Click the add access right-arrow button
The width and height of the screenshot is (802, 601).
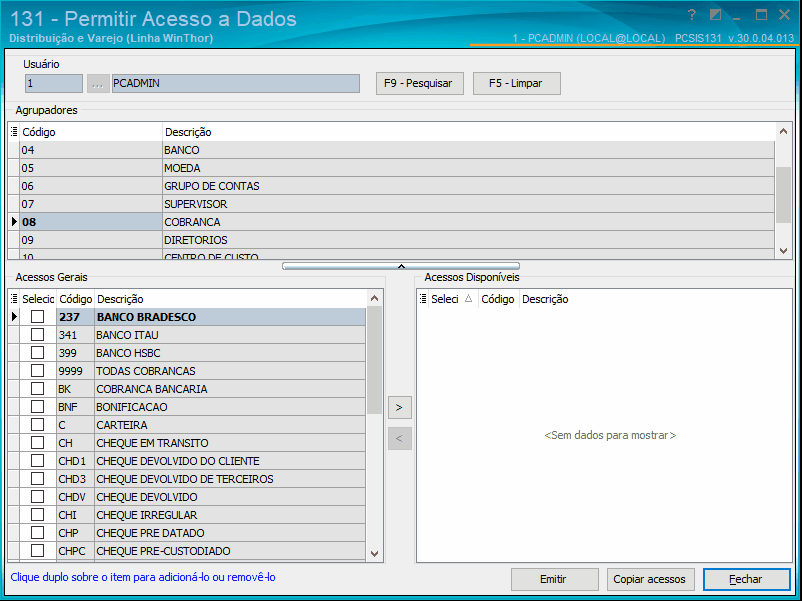399,408
